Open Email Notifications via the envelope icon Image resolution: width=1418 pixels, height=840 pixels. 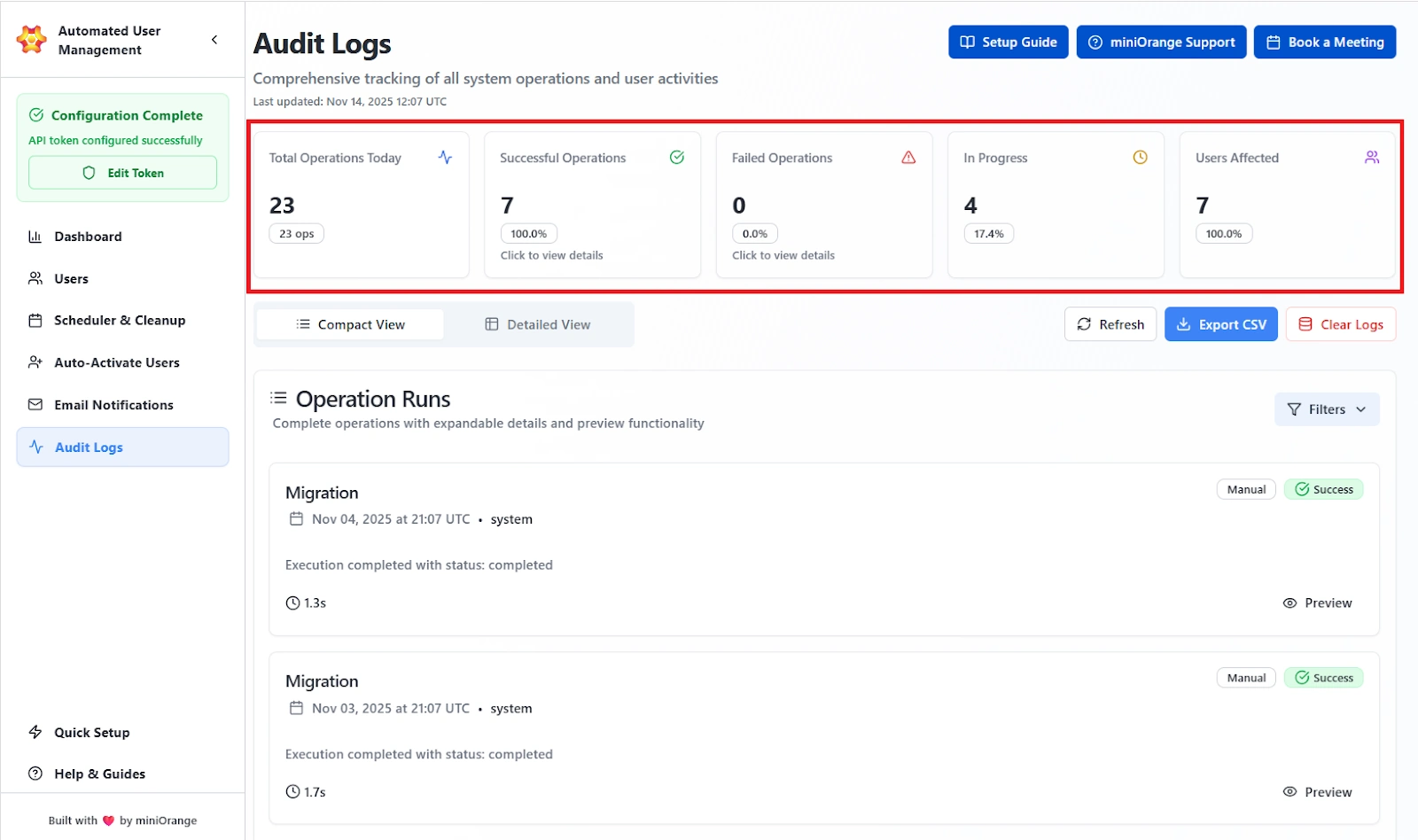coord(35,404)
